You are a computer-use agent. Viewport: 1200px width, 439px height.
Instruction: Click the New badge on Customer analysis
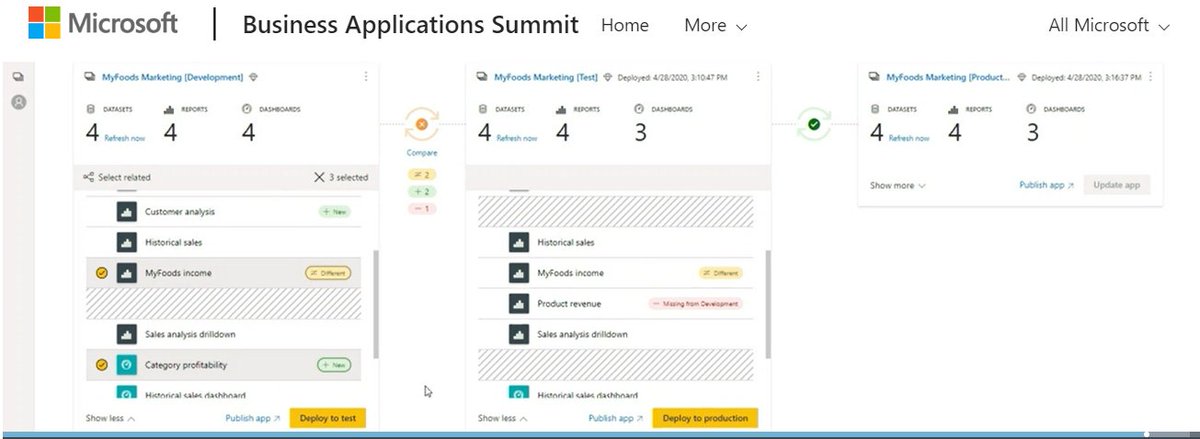335,212
